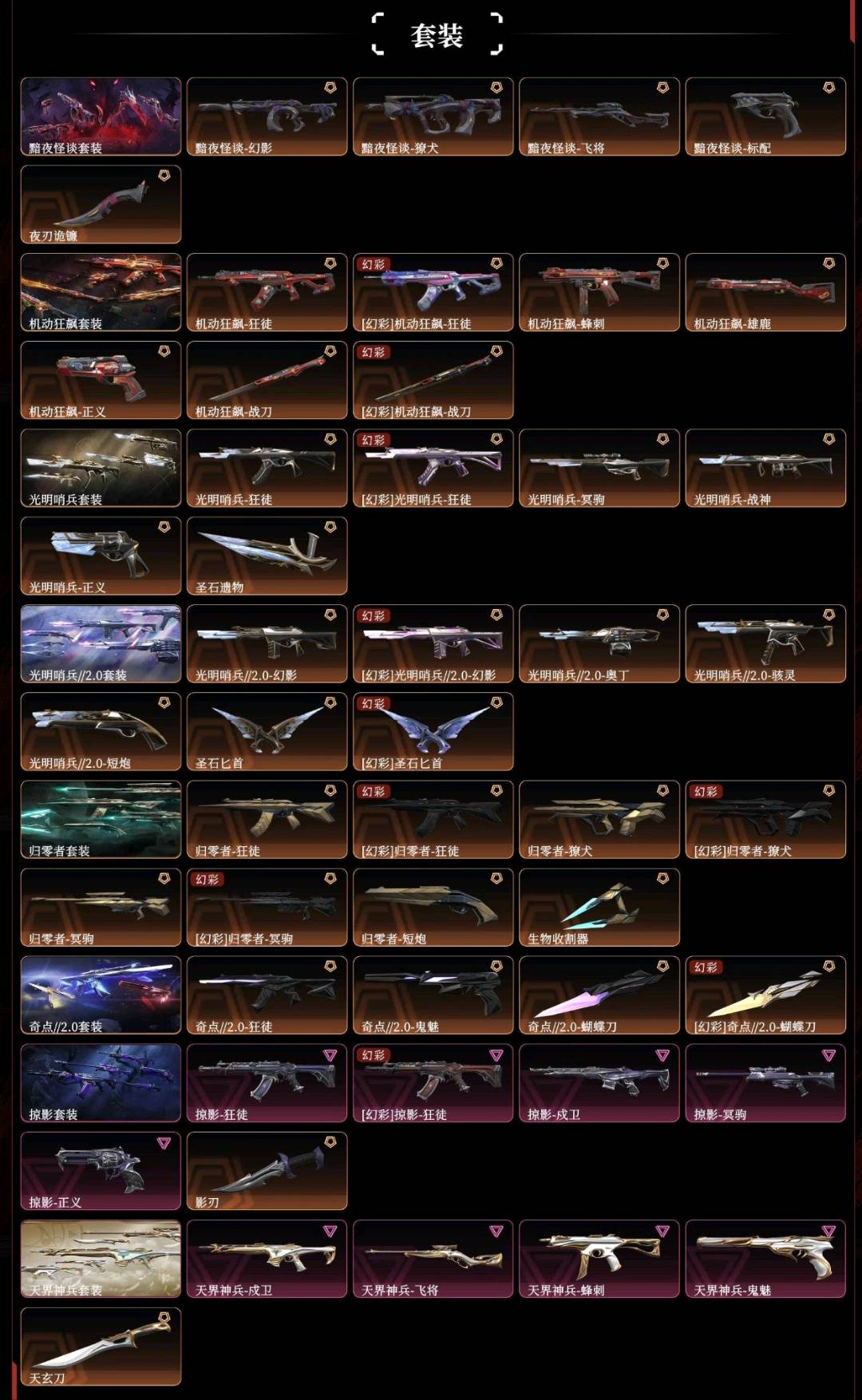Select [幻彩]归零者-冥驹 variant

267,907
